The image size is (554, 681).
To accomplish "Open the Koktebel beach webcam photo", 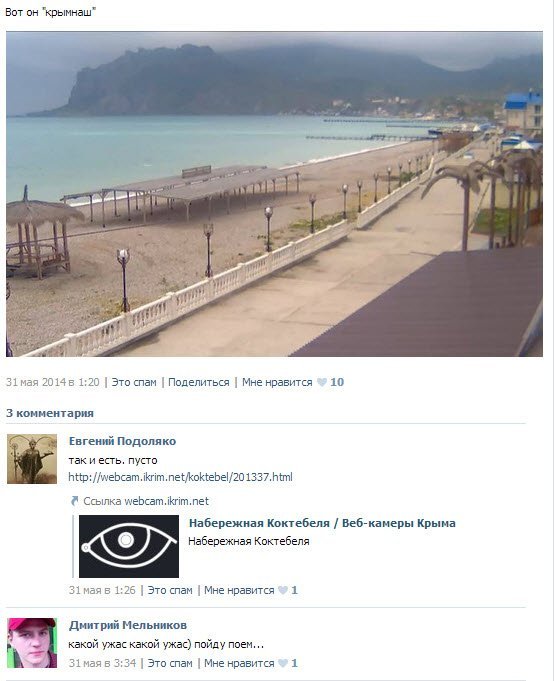I will coord(274,194).
